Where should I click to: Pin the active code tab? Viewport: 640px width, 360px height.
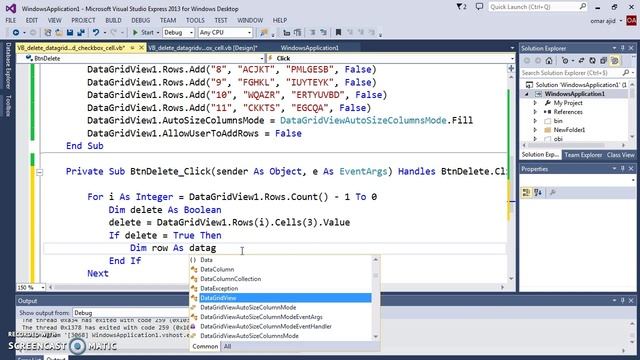pyautogui.click(x=132, y=48)
